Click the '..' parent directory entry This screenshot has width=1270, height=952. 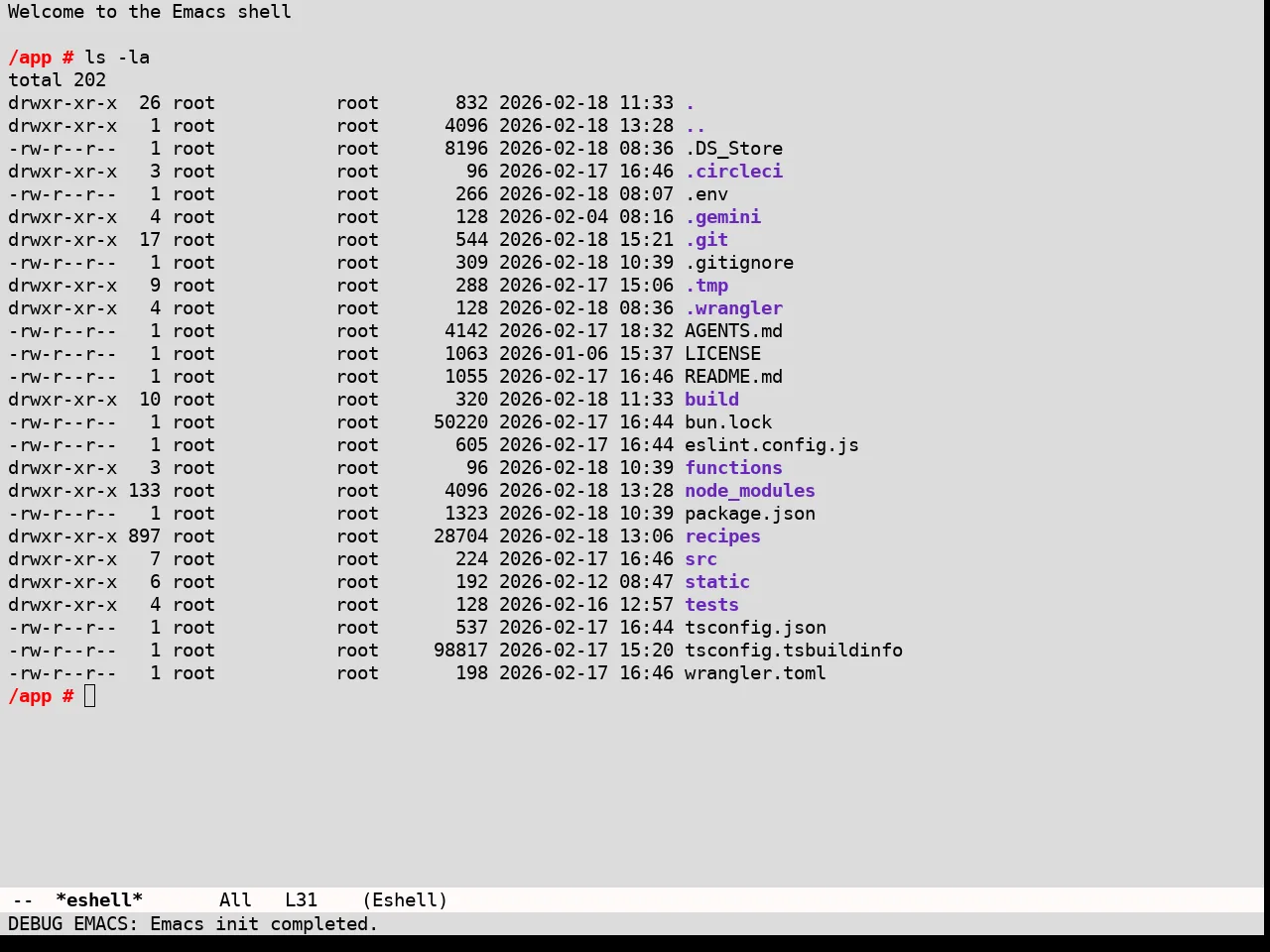696,126
